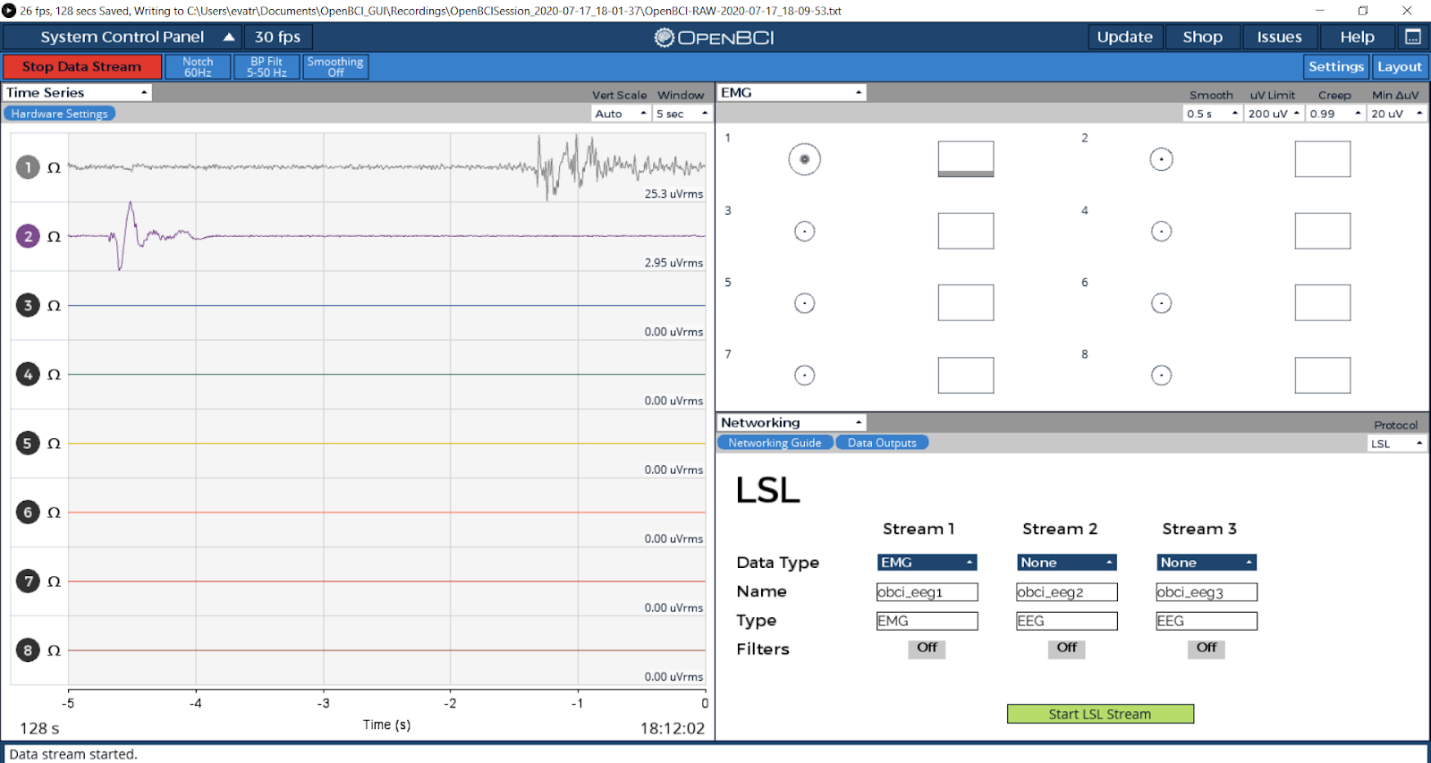This screenshot has width=1431, height=763.
Task: Check impedance with channel 1 ohm icon
Action: point(54,168)
